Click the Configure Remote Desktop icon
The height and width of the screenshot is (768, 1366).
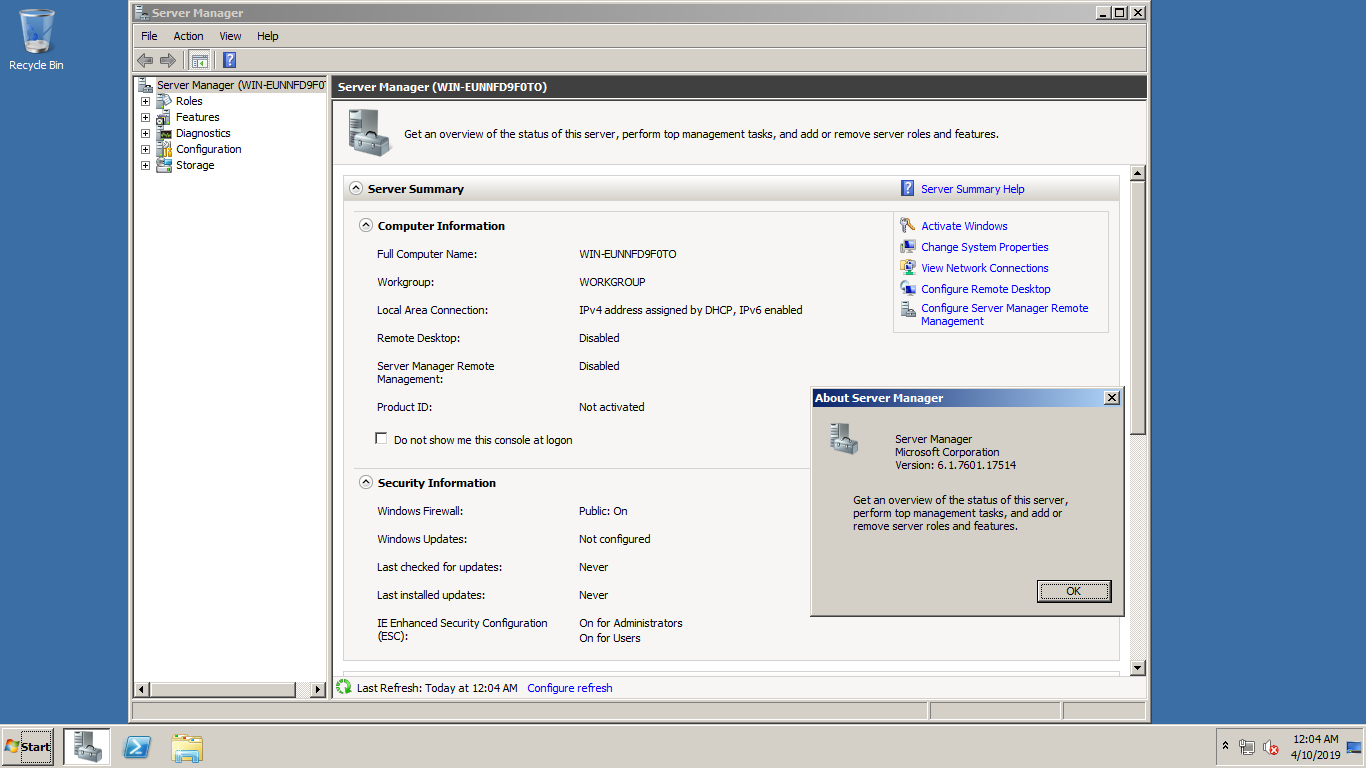pyautogui.click(x=907, y=289)
